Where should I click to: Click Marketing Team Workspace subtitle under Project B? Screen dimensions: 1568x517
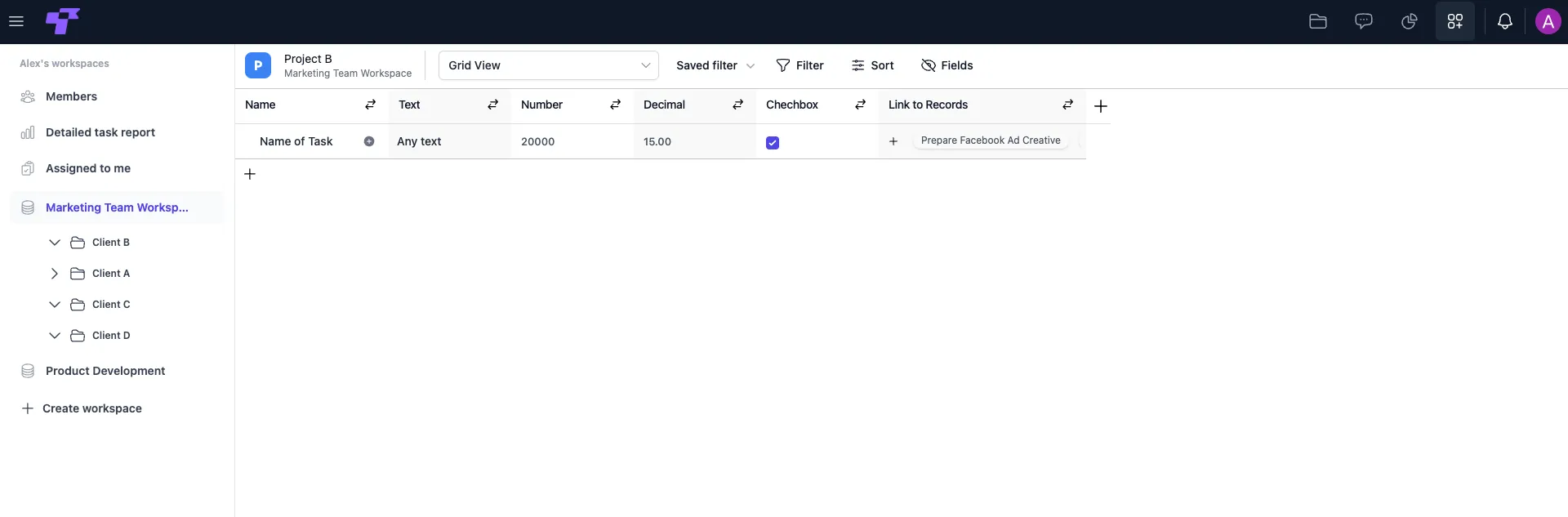pyautogui.click(x=348, y=74)
